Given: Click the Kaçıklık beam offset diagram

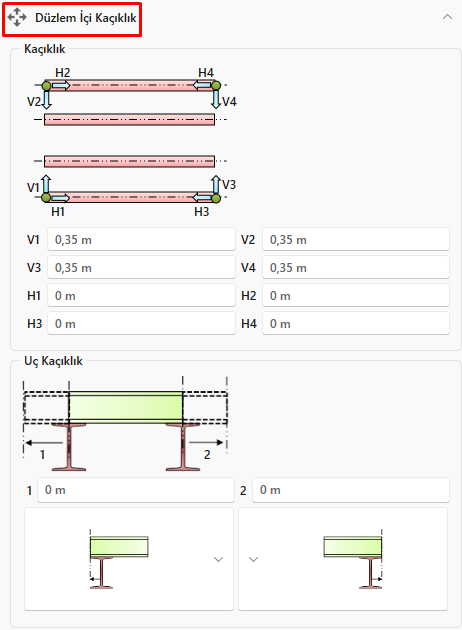Looking at the screenshot, I should pos(131,142).
